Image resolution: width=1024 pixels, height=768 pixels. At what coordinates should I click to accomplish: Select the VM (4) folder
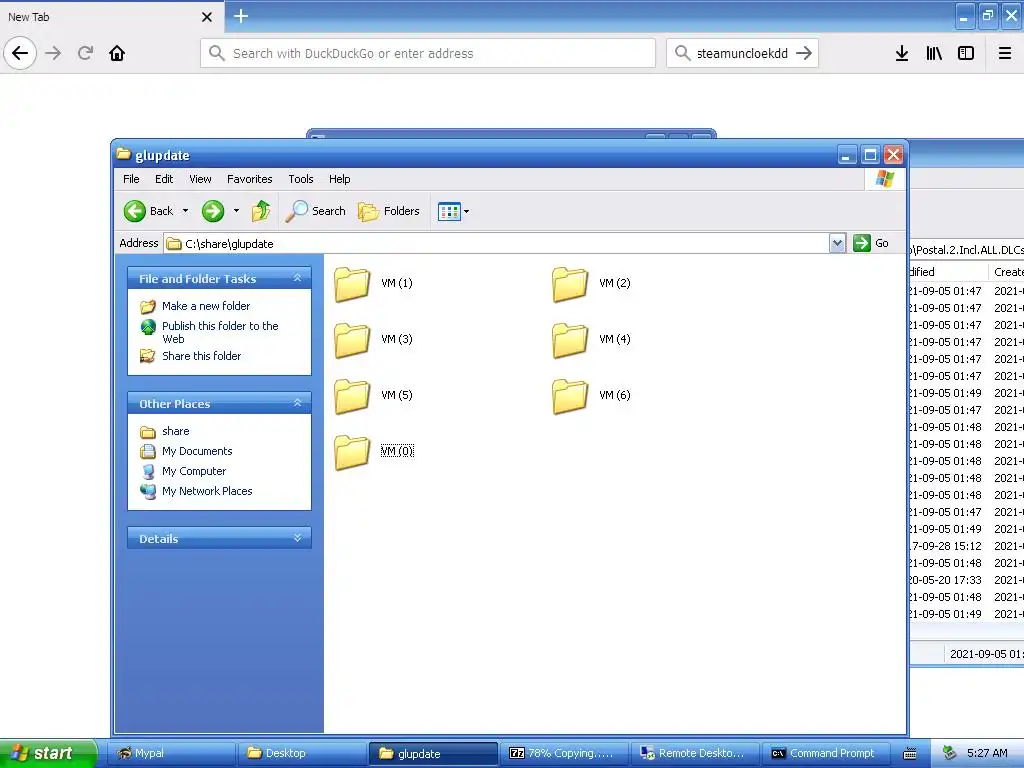coord(592,340)
